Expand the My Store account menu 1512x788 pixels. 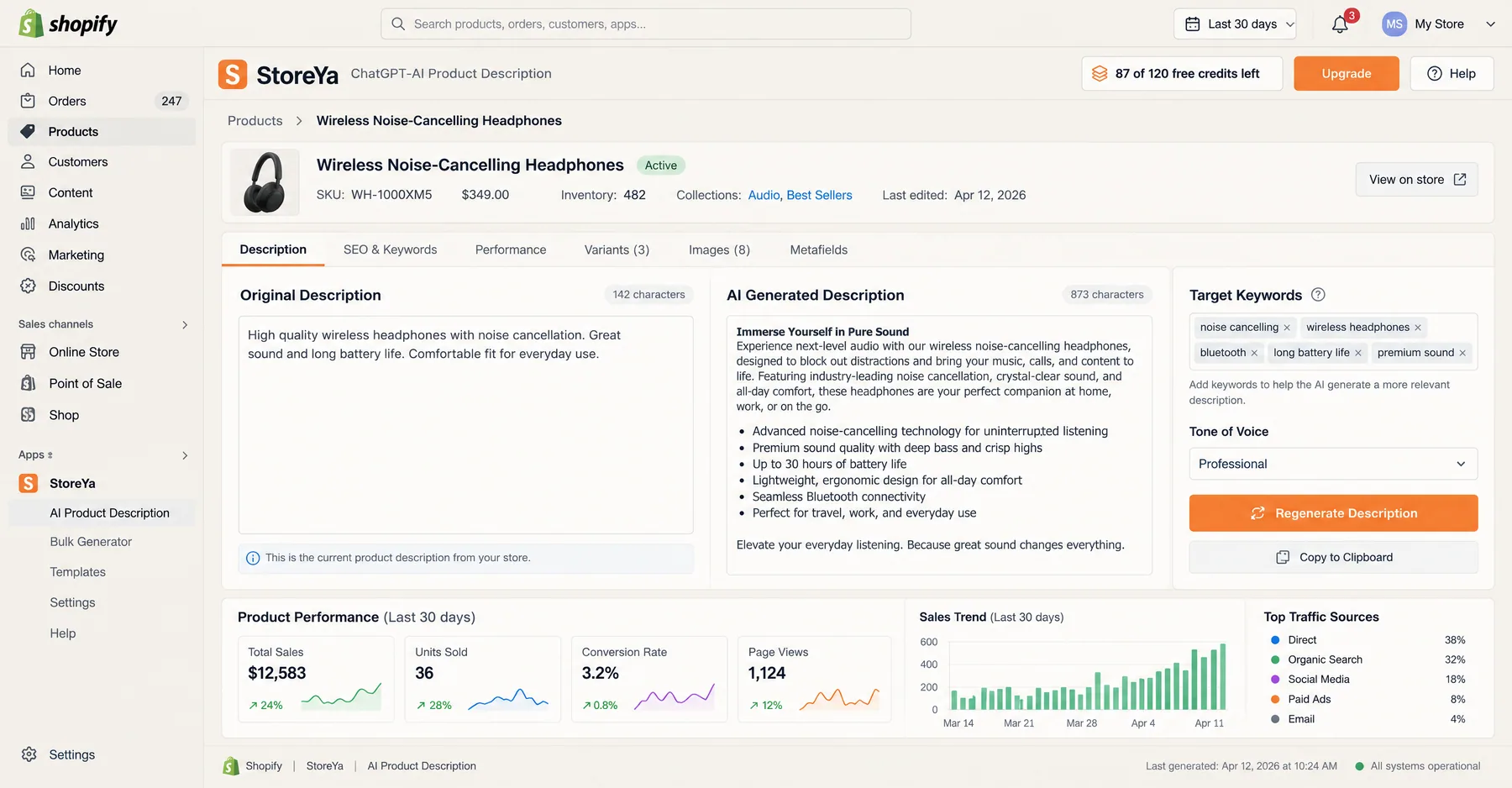pyautogui.click(x=1490, y=24)
